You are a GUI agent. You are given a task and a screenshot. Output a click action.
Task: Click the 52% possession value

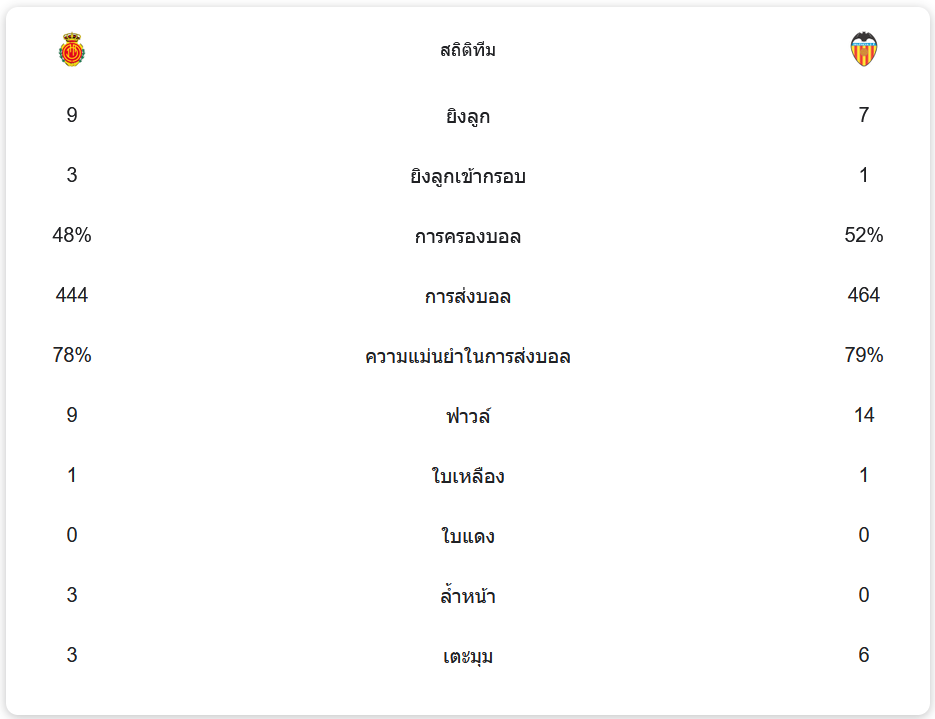[863, 236]
